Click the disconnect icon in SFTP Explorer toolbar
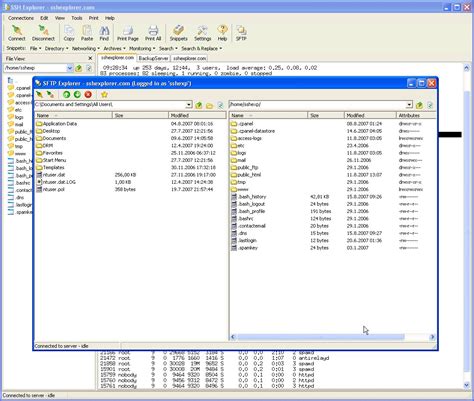 (50, 95)
